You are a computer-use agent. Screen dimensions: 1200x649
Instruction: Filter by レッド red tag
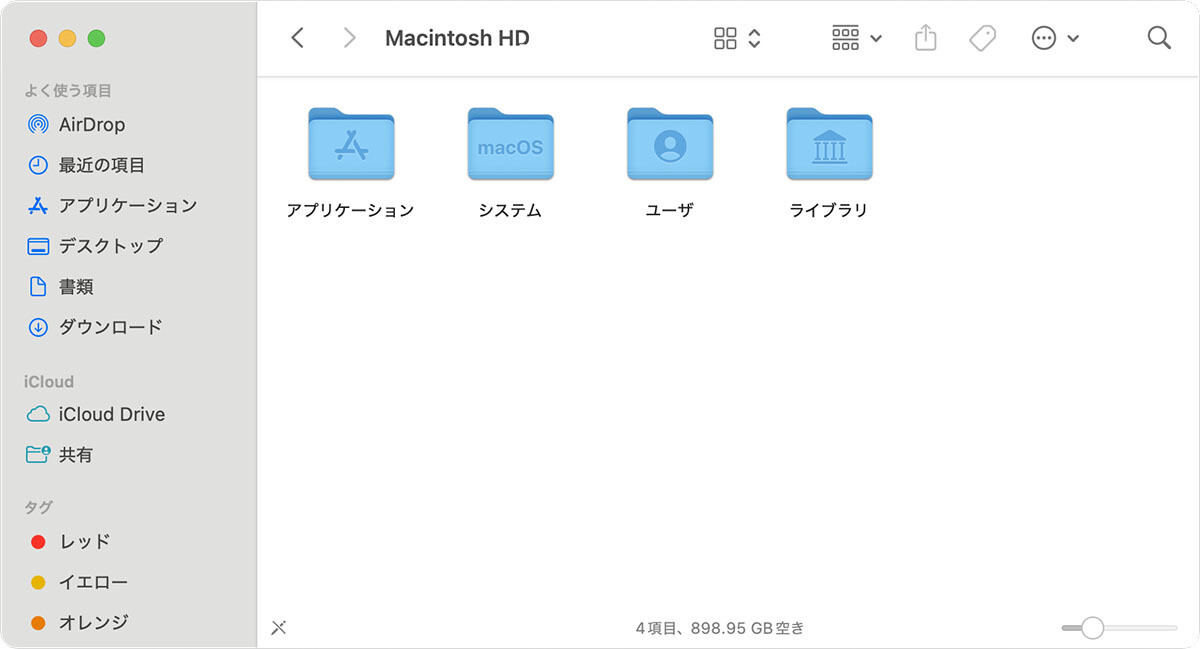coord(70,541)
